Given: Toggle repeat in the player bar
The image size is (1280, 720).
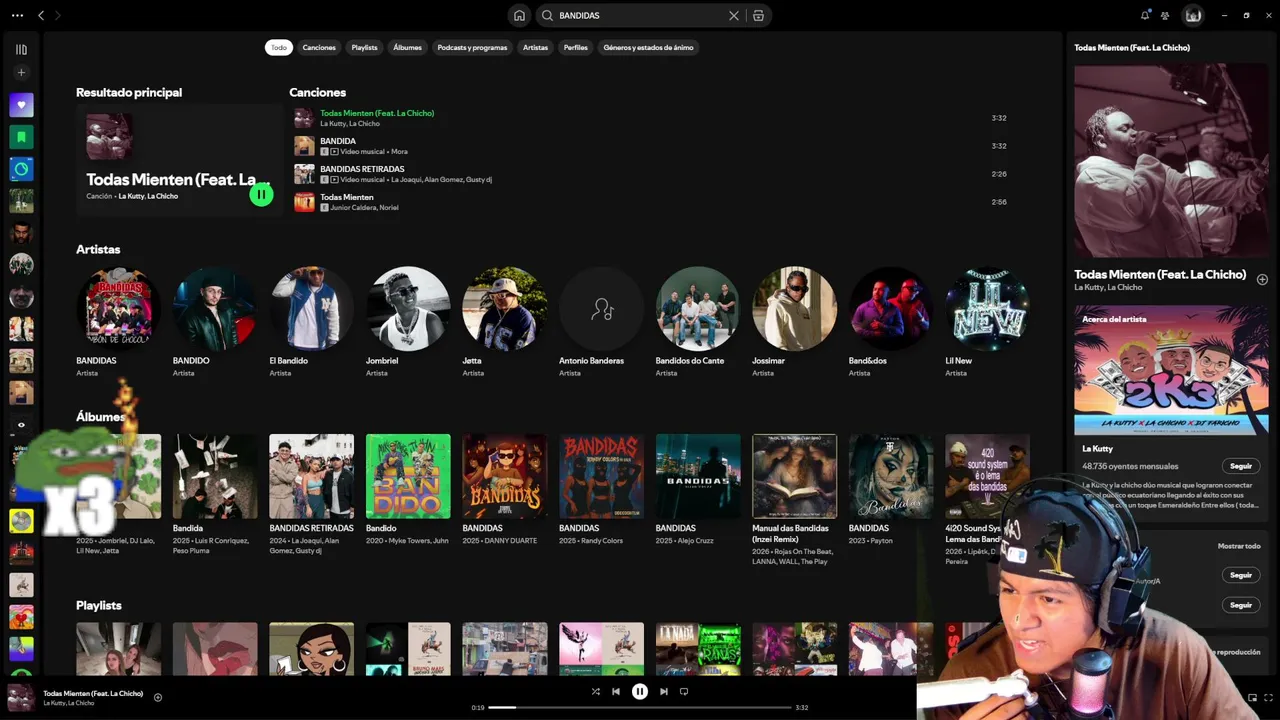Looking at the screenshot, I should point(684,691).
